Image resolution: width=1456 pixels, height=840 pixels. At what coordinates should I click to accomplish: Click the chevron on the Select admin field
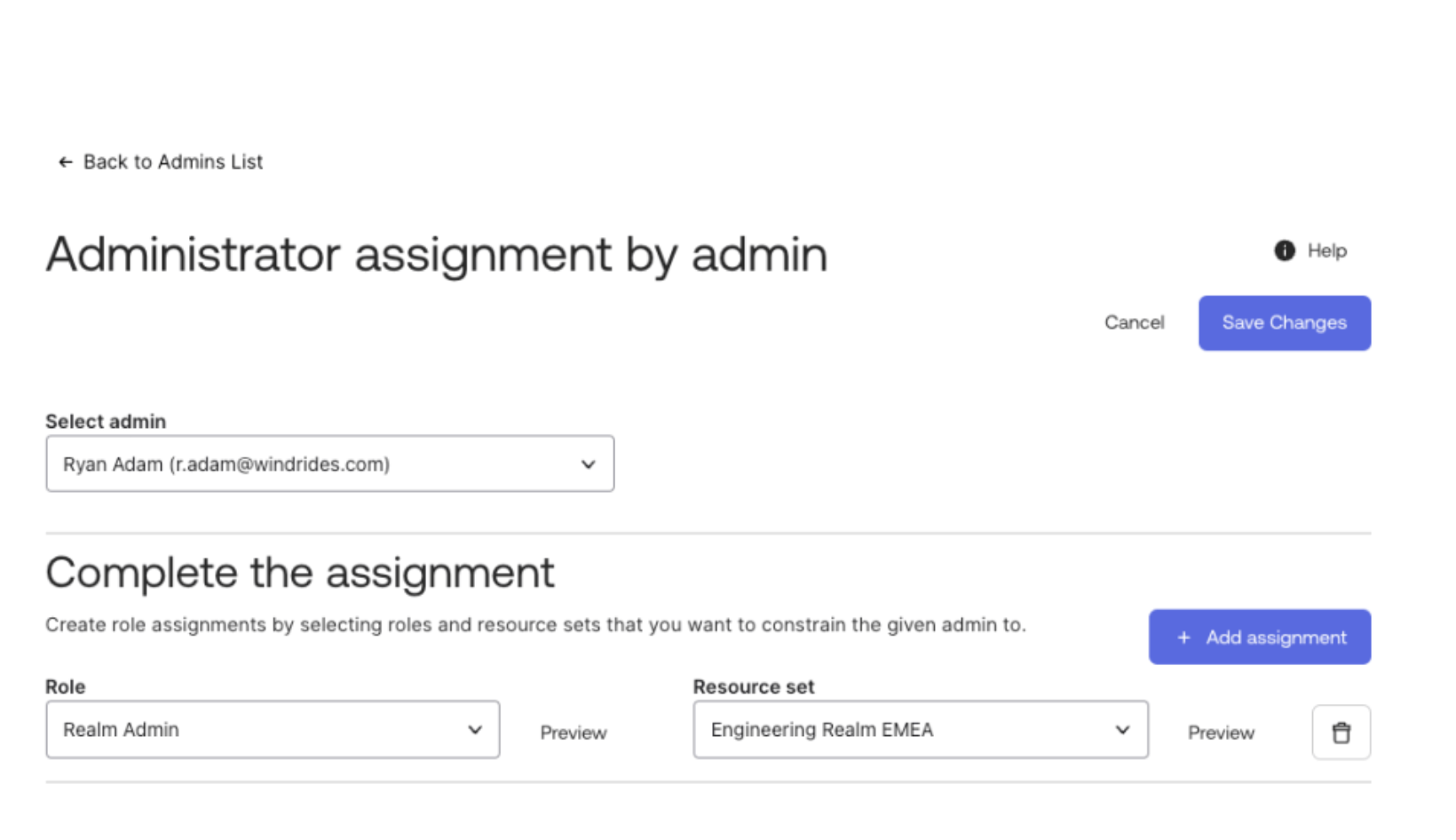click(588, 463)
